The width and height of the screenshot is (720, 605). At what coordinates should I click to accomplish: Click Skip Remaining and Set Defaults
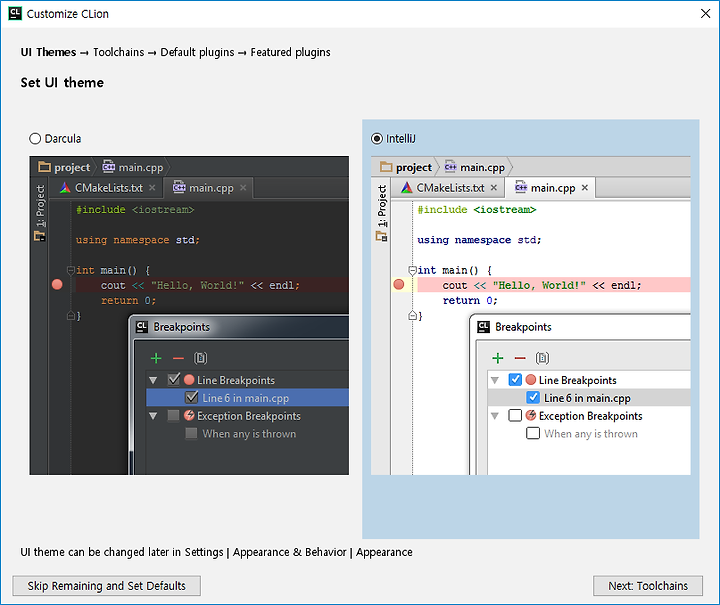107,586
